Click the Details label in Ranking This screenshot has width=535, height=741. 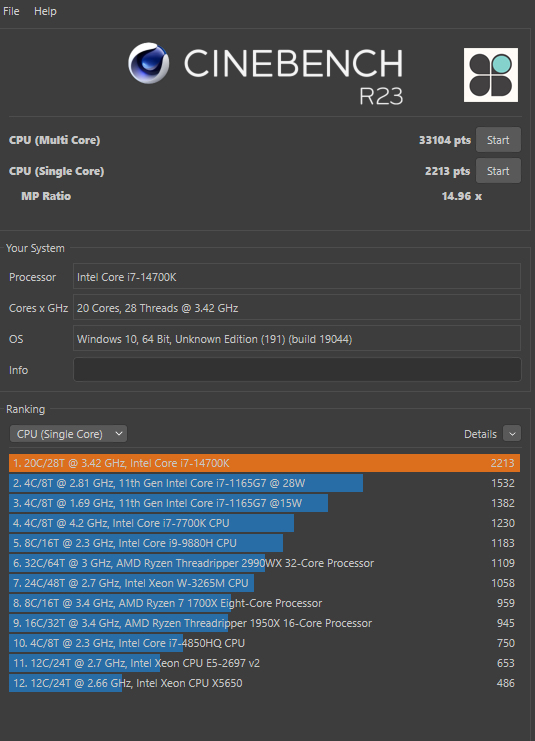coord(480,434)
